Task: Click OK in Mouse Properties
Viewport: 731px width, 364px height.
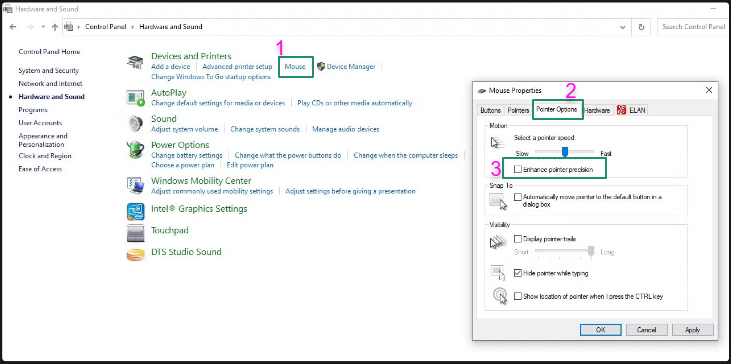Action: (600, 330)
